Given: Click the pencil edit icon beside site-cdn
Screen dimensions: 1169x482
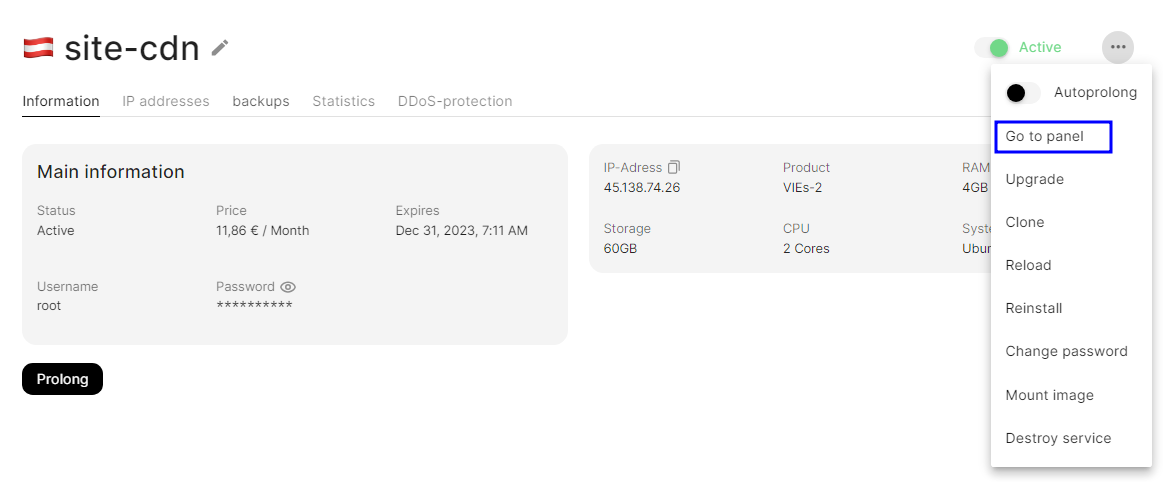Looking at the screenshot, I should click(220, 48).
